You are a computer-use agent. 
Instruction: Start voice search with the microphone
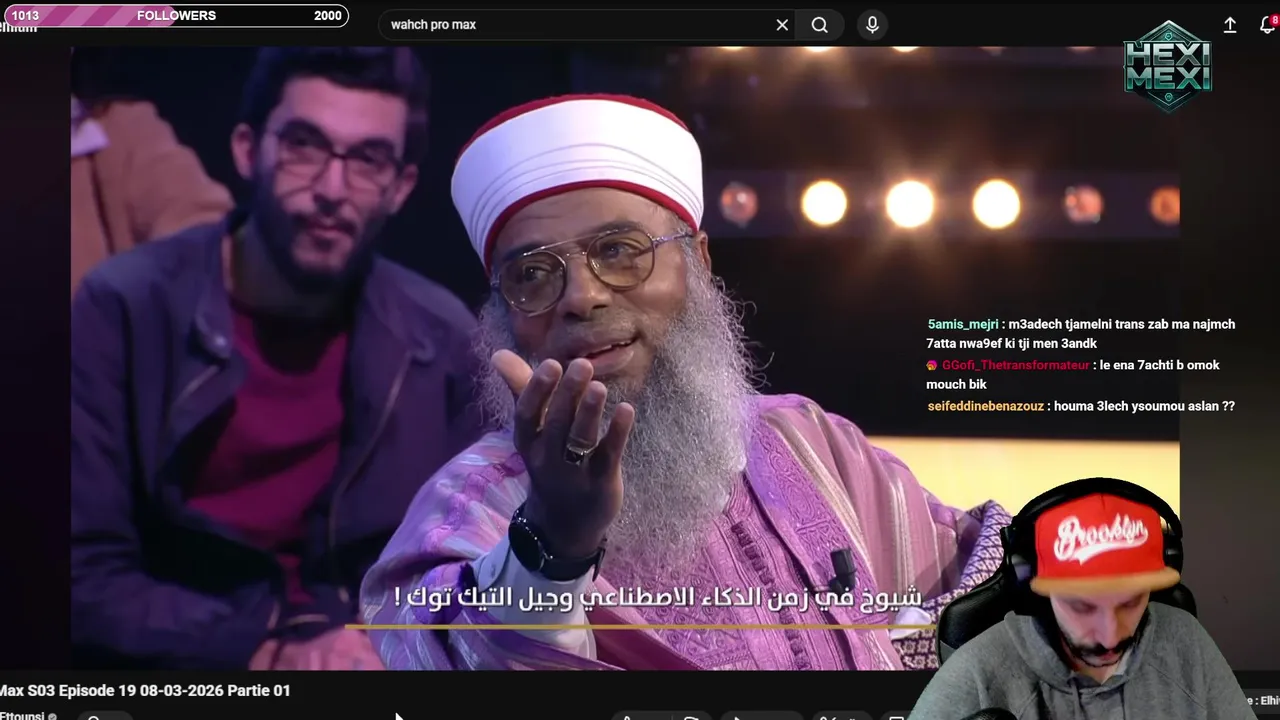(x=872, y=25)
